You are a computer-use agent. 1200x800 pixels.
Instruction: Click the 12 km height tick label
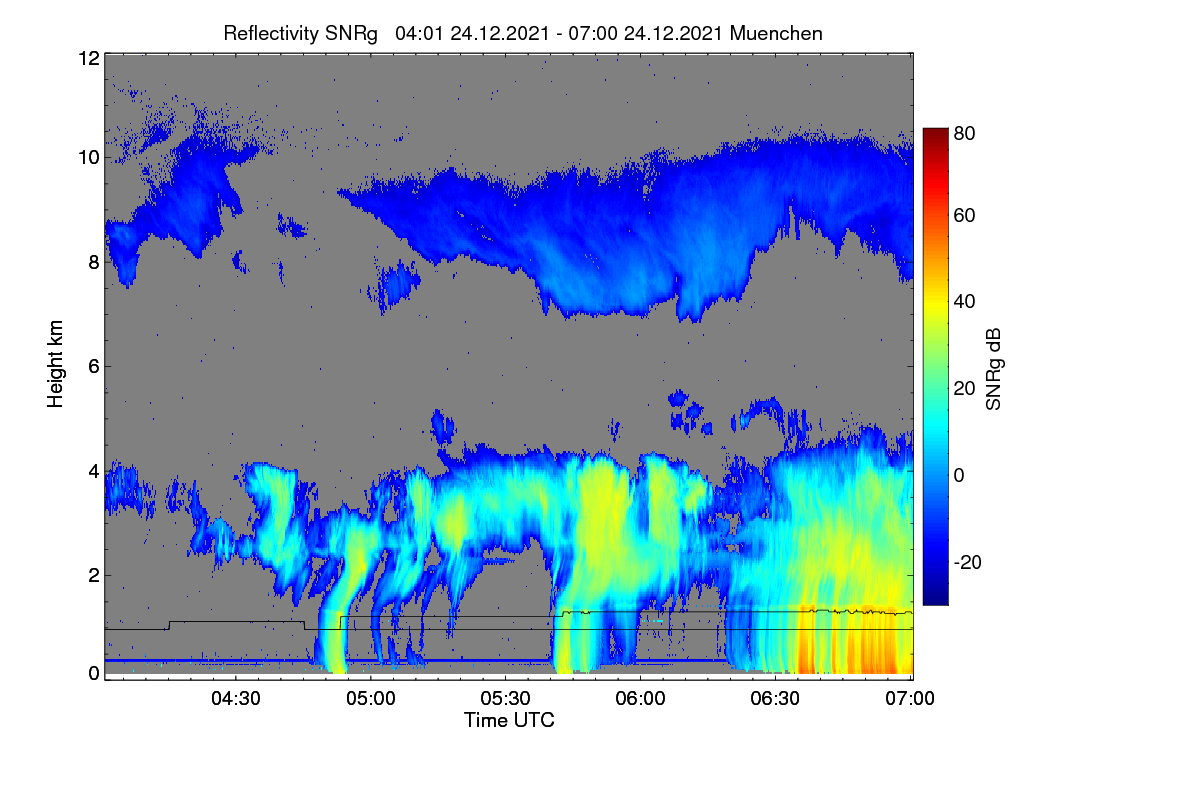pyautogui.click(x=88, y=58)
